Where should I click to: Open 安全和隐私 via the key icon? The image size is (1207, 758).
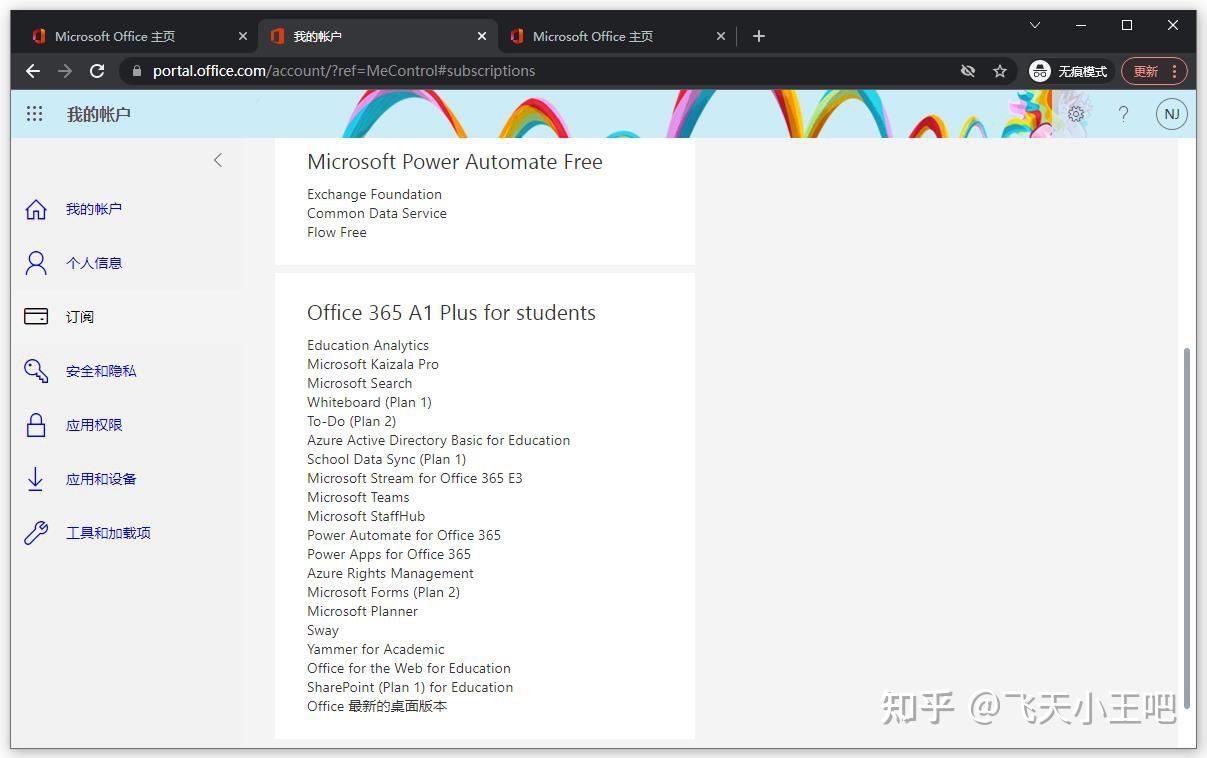(x=36, y=370)
